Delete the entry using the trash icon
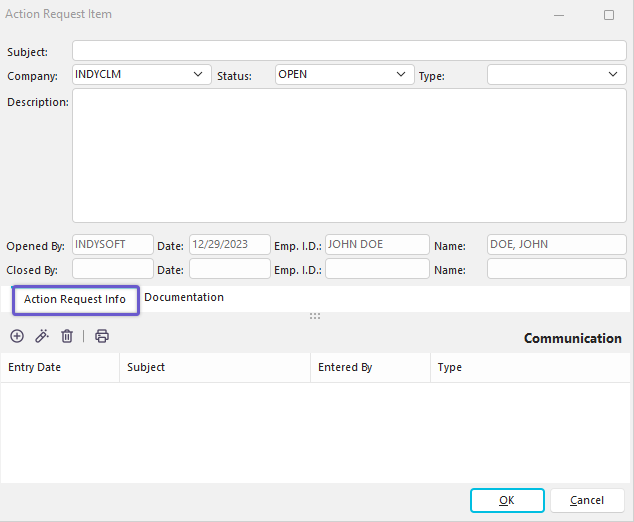This screenshot has width=634, height=522. pyautogui.click(x=67, y=337)
